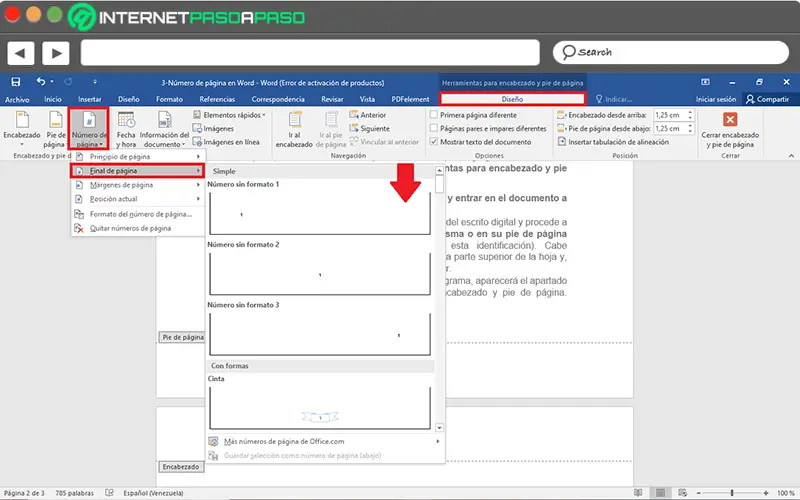Image resolution: width=800 pixels, height=500 pixels.
Task: Open the Correspondencia tab
Action: pos(278,99)
